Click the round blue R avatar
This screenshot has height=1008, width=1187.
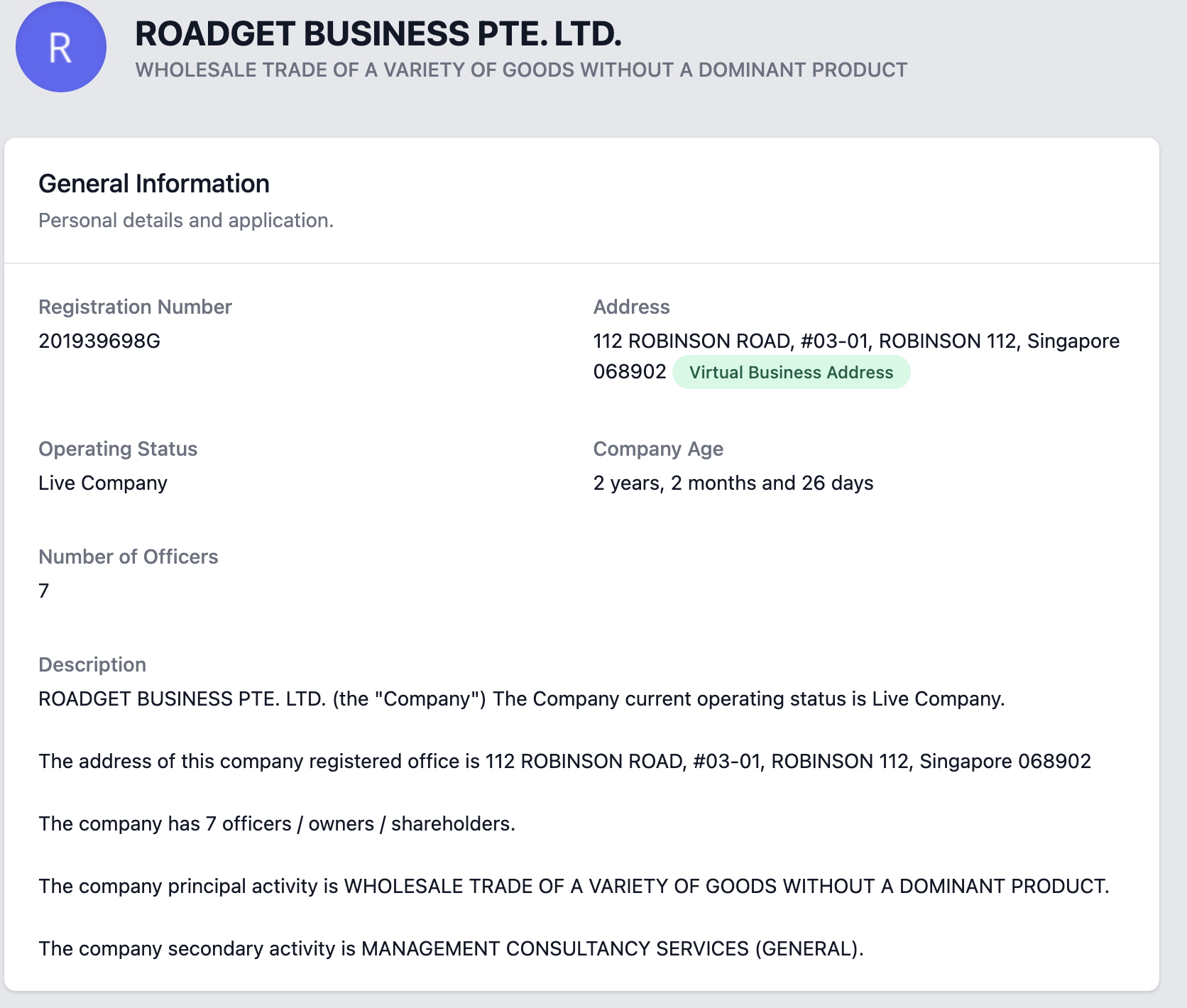(x=61, y=47)
